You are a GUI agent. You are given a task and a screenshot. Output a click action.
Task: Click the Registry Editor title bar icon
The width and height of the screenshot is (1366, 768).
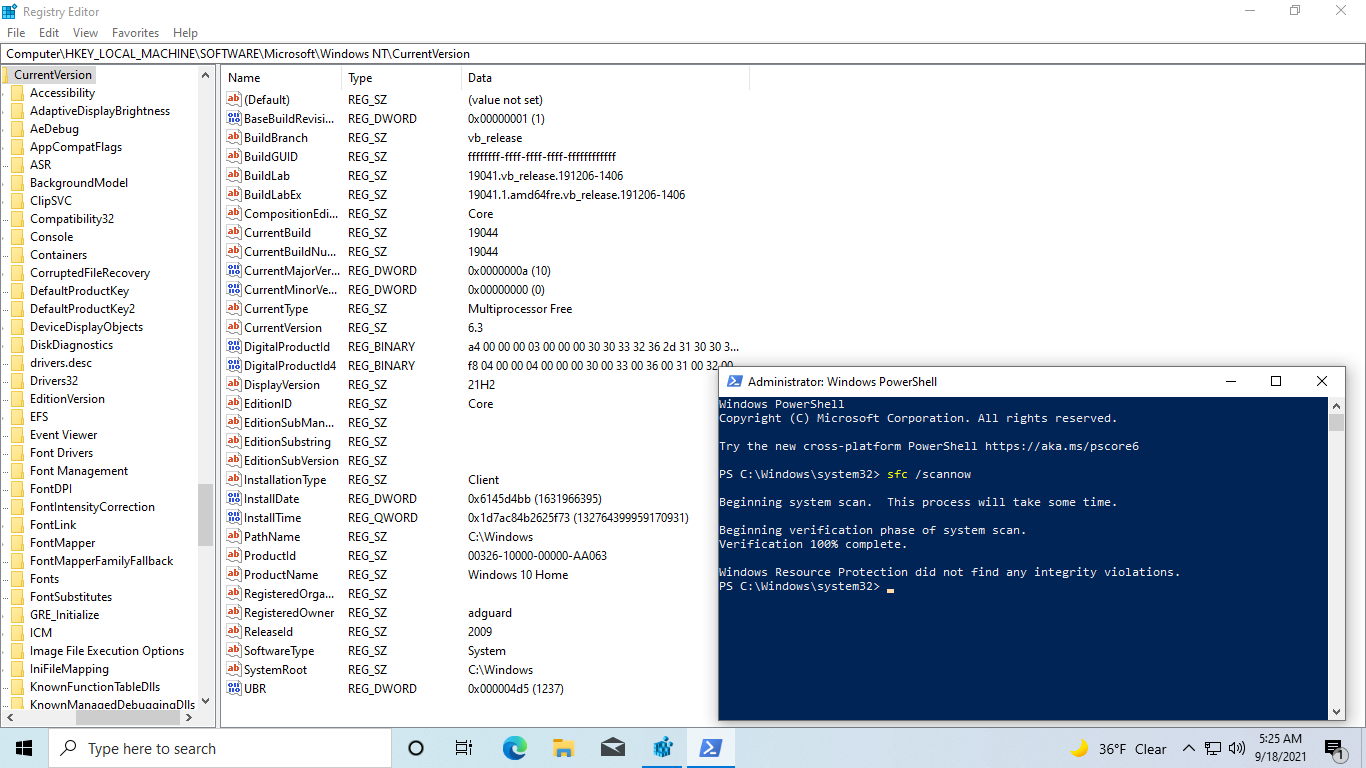[x=9, y=11]
